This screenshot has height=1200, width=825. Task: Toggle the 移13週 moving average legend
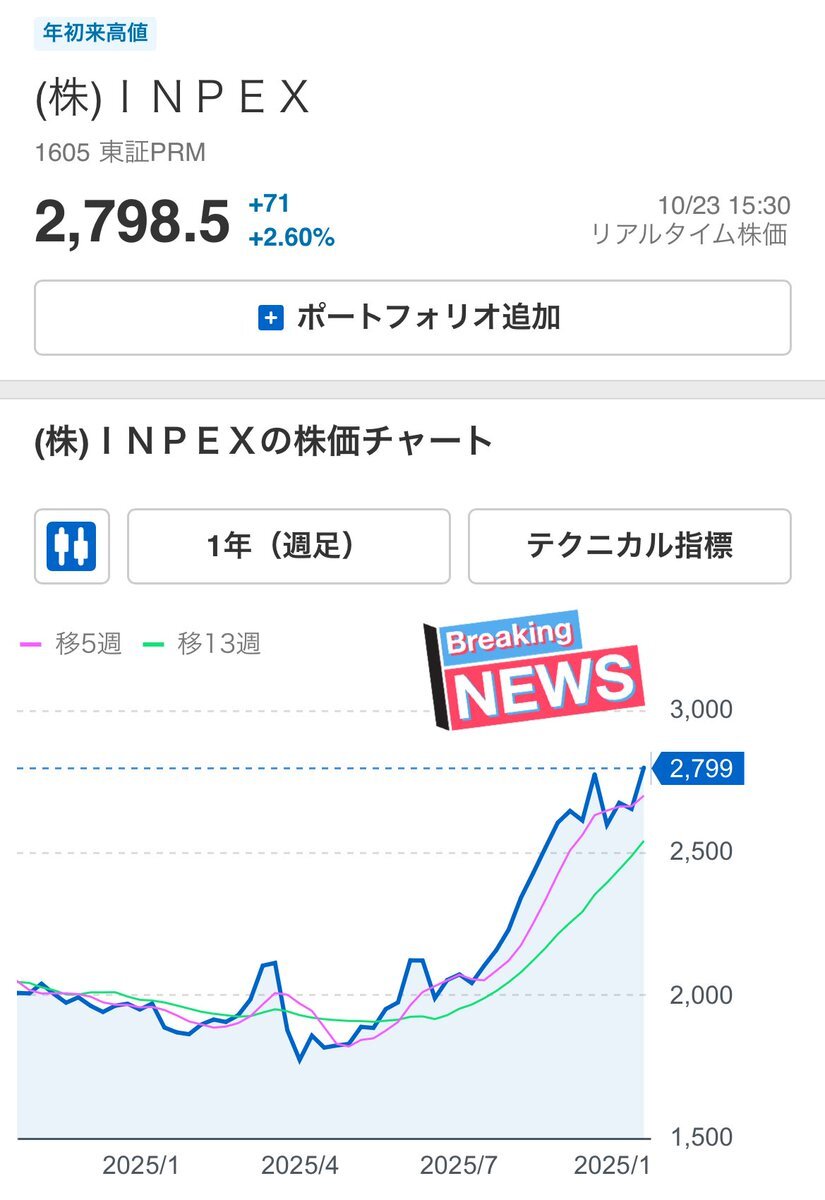203,644
